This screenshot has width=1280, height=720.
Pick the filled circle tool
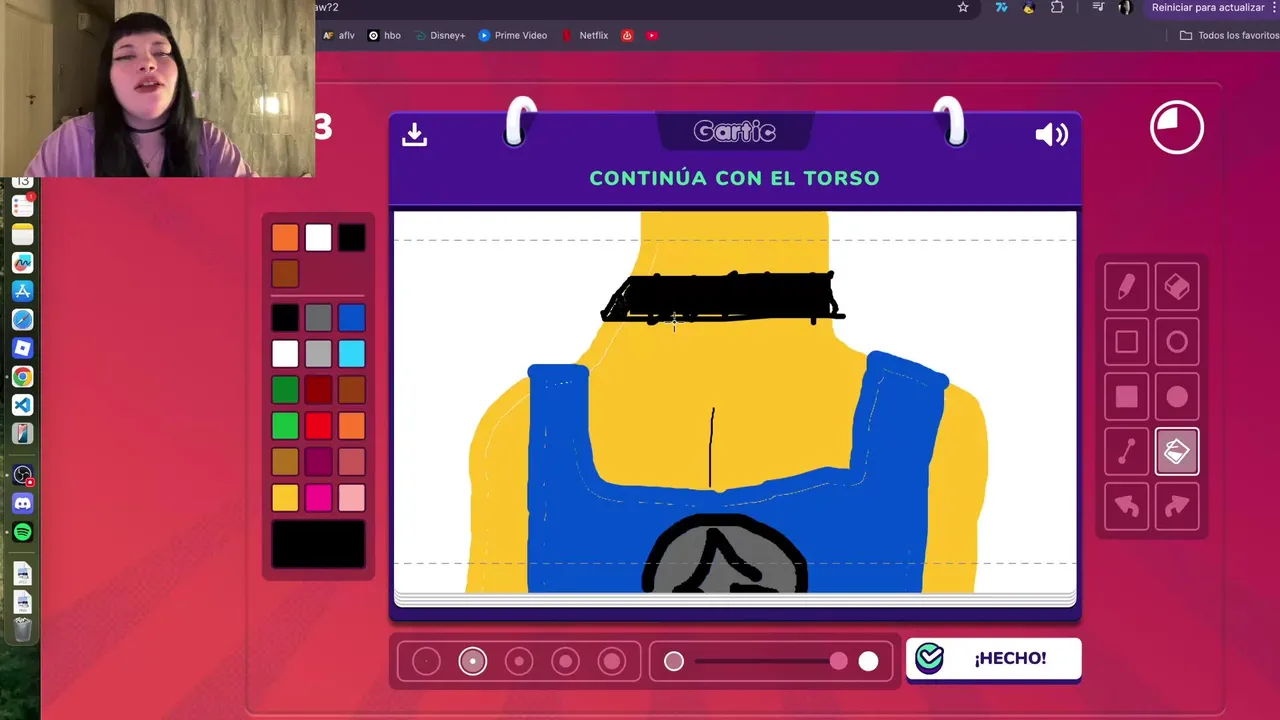click(x=1177, y=397)
